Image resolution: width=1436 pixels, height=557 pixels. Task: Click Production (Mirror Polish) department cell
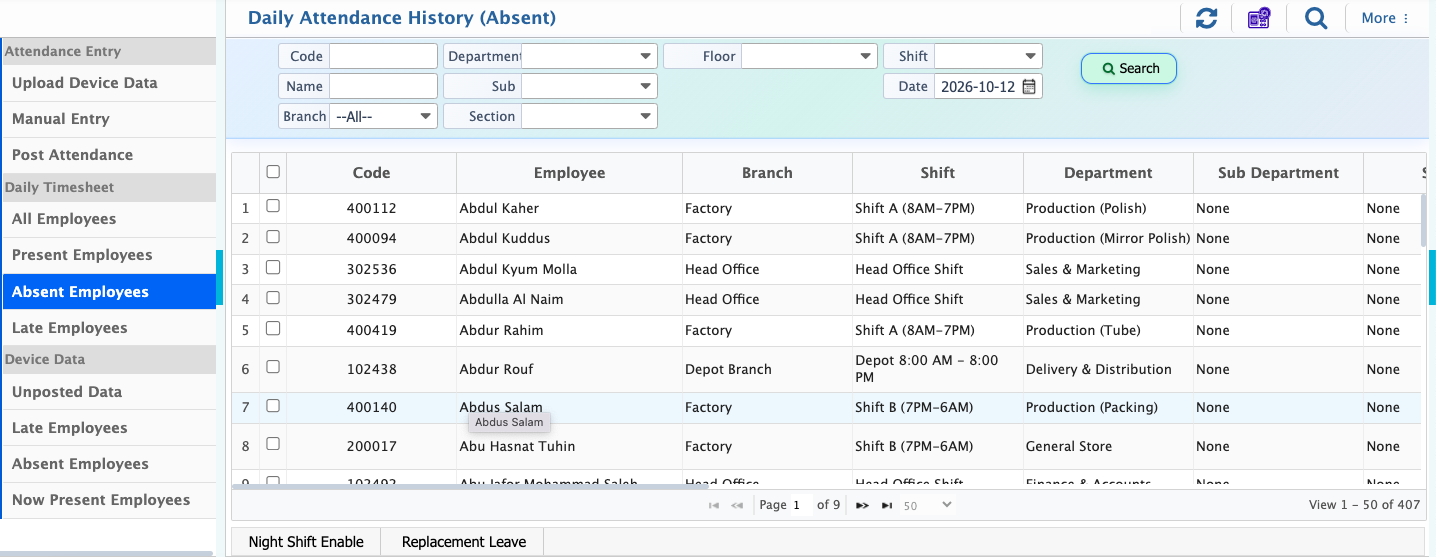click(1108, 238)
